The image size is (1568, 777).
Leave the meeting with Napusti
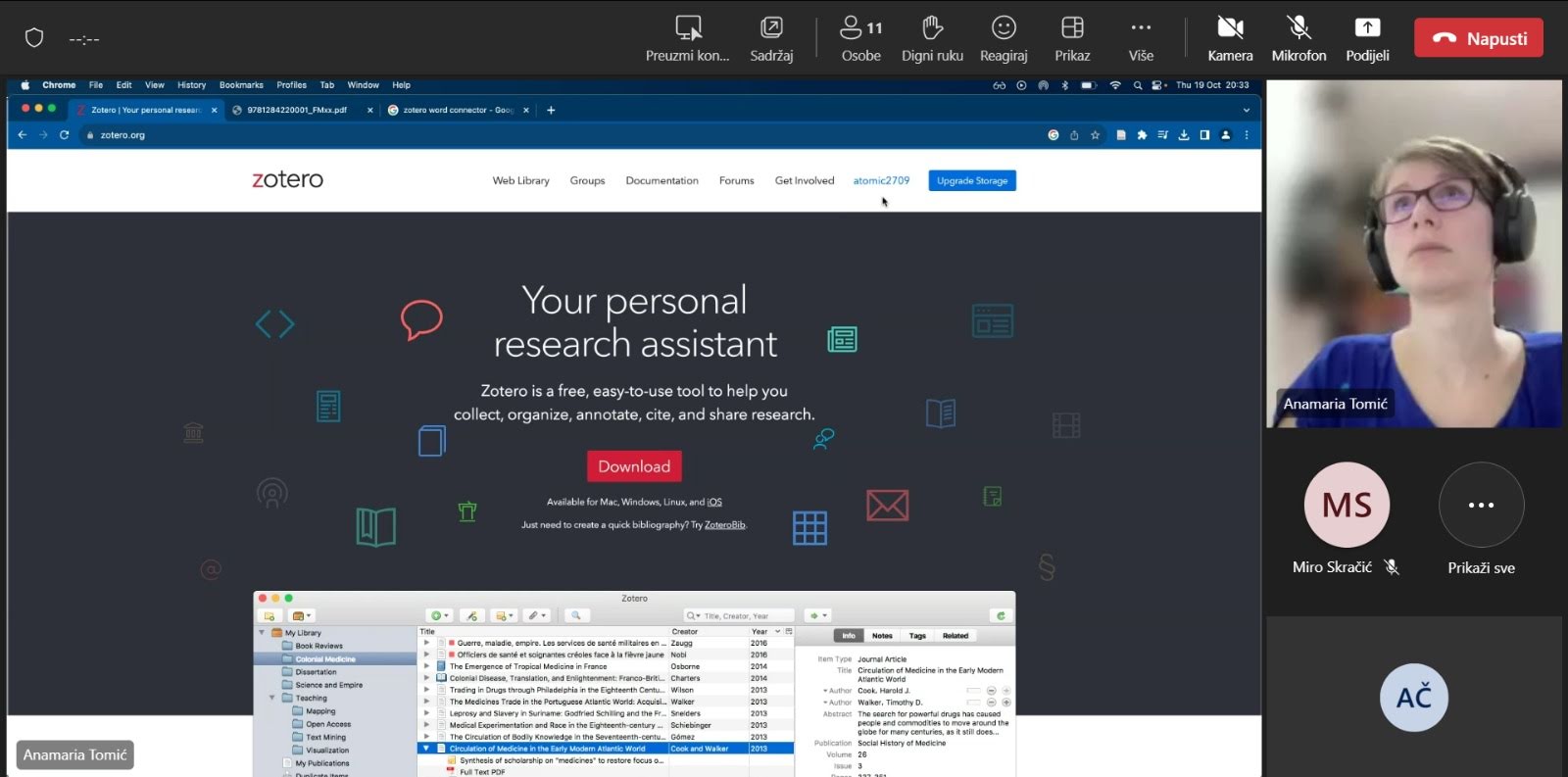point(1479,38)
